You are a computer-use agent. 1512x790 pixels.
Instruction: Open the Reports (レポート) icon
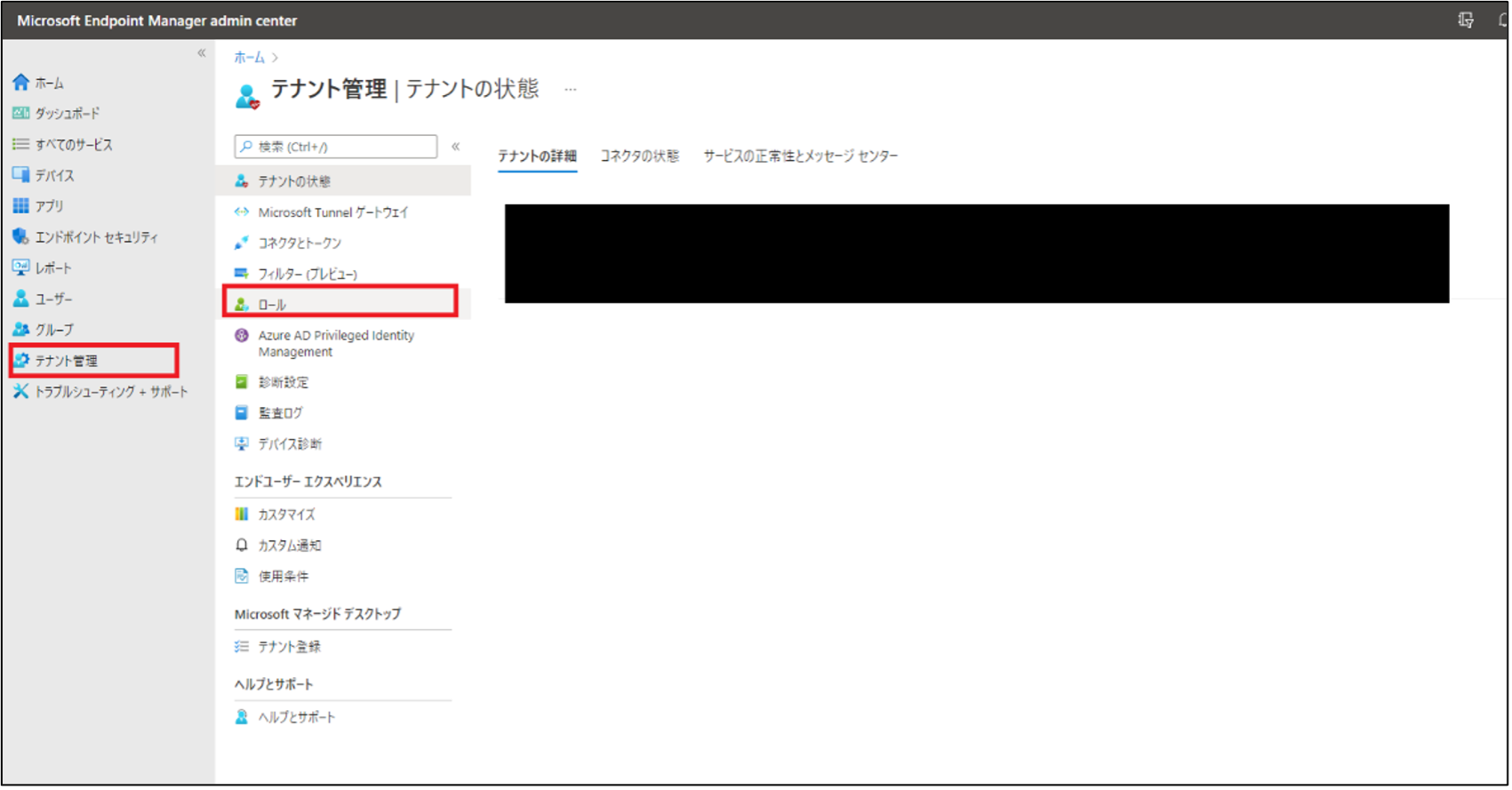coord(21,267)
